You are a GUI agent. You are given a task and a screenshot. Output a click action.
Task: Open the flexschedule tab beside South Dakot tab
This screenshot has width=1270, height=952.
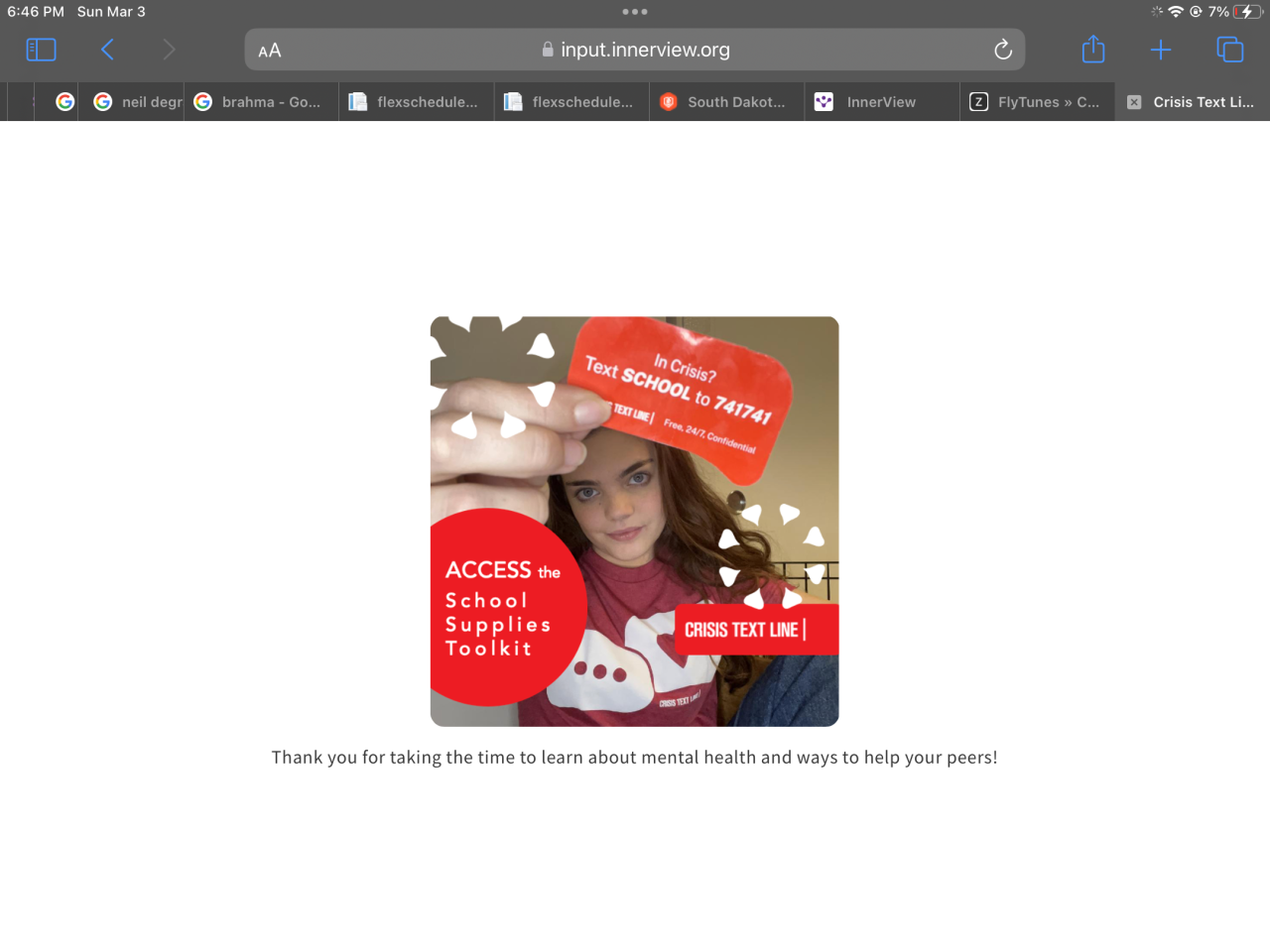coord(572,102)
